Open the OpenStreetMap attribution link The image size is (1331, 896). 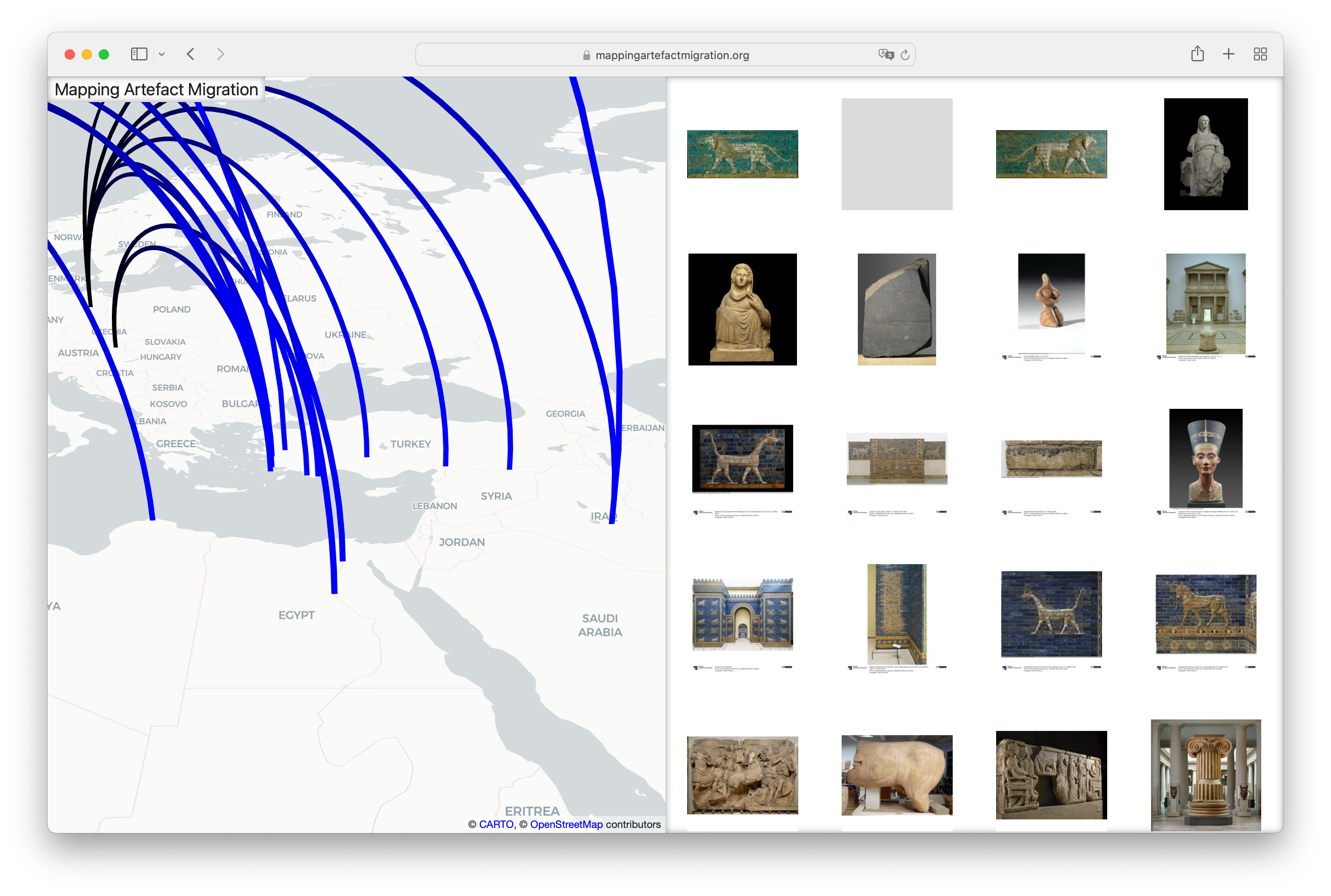click(566, 824)
